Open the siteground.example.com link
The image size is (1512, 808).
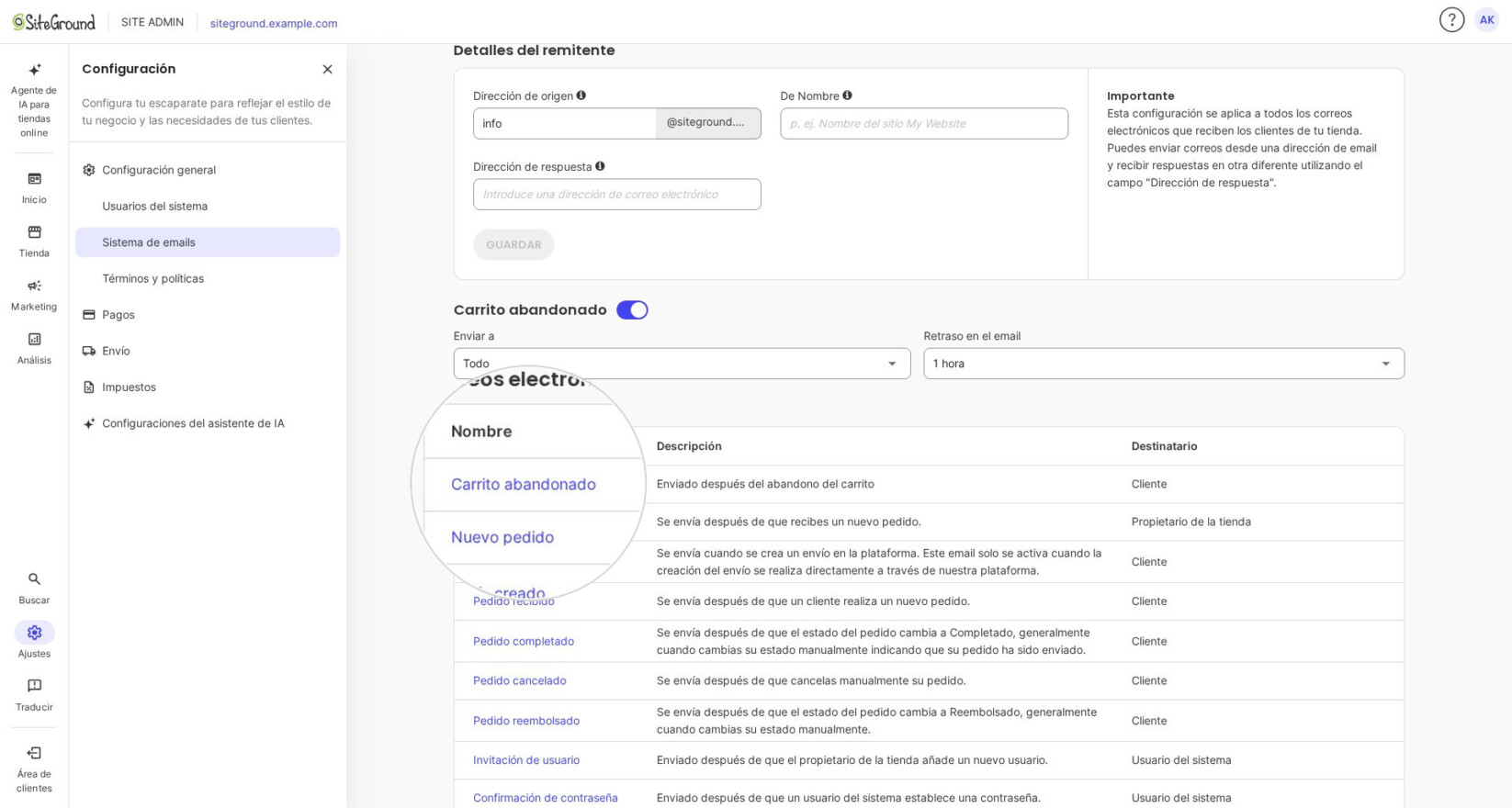(274, 23)
